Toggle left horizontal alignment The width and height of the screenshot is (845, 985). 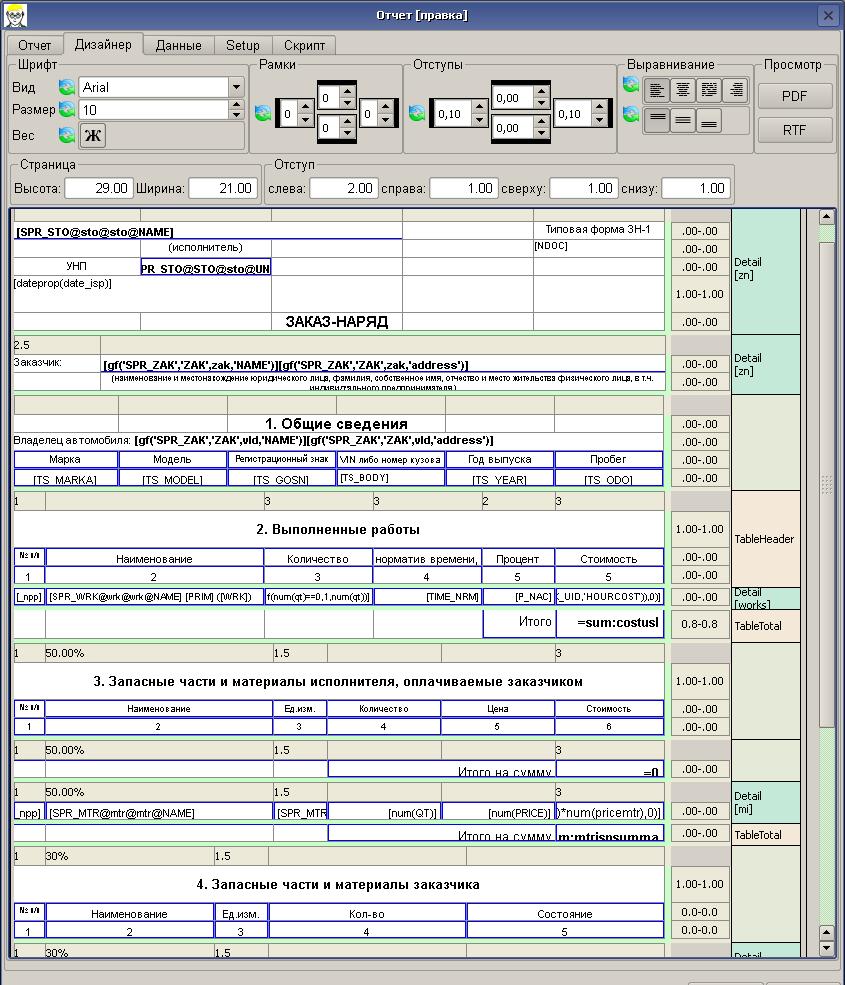coord(657,90)
